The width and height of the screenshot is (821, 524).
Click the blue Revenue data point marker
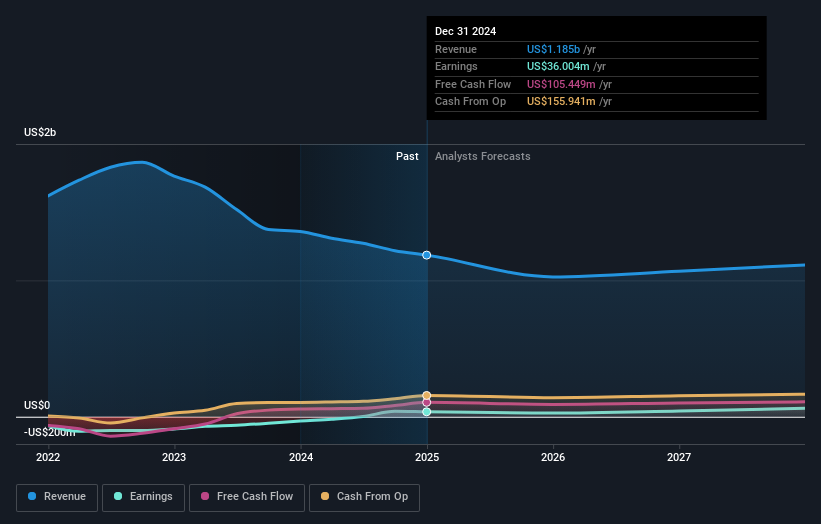tap(427, 255)
